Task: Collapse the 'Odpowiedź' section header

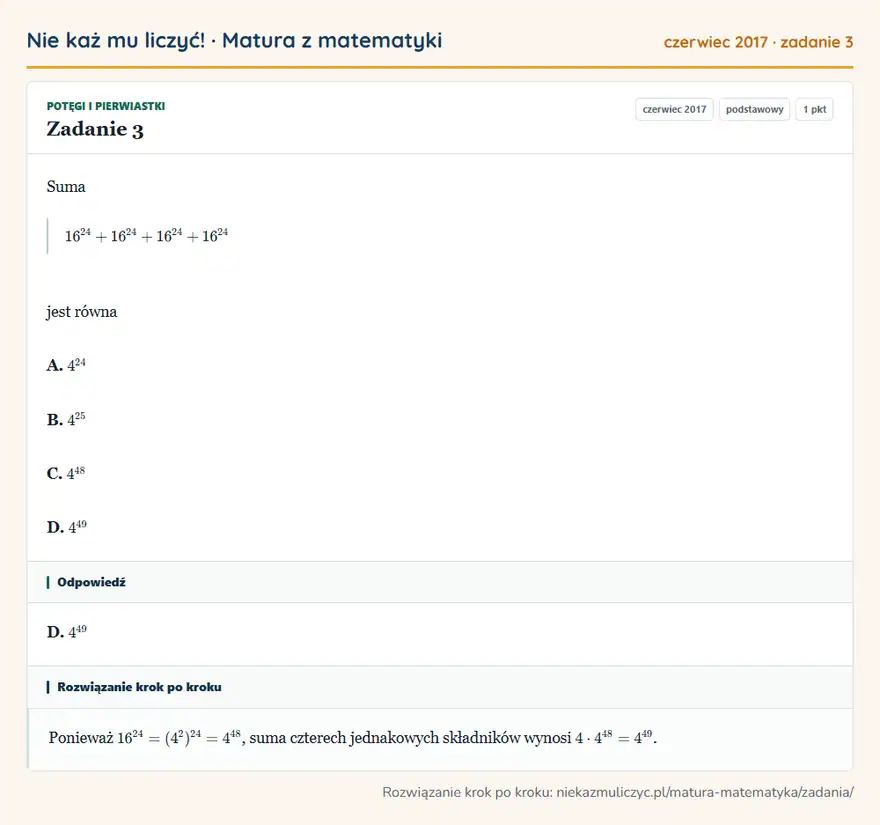Action: click(440, 582)
